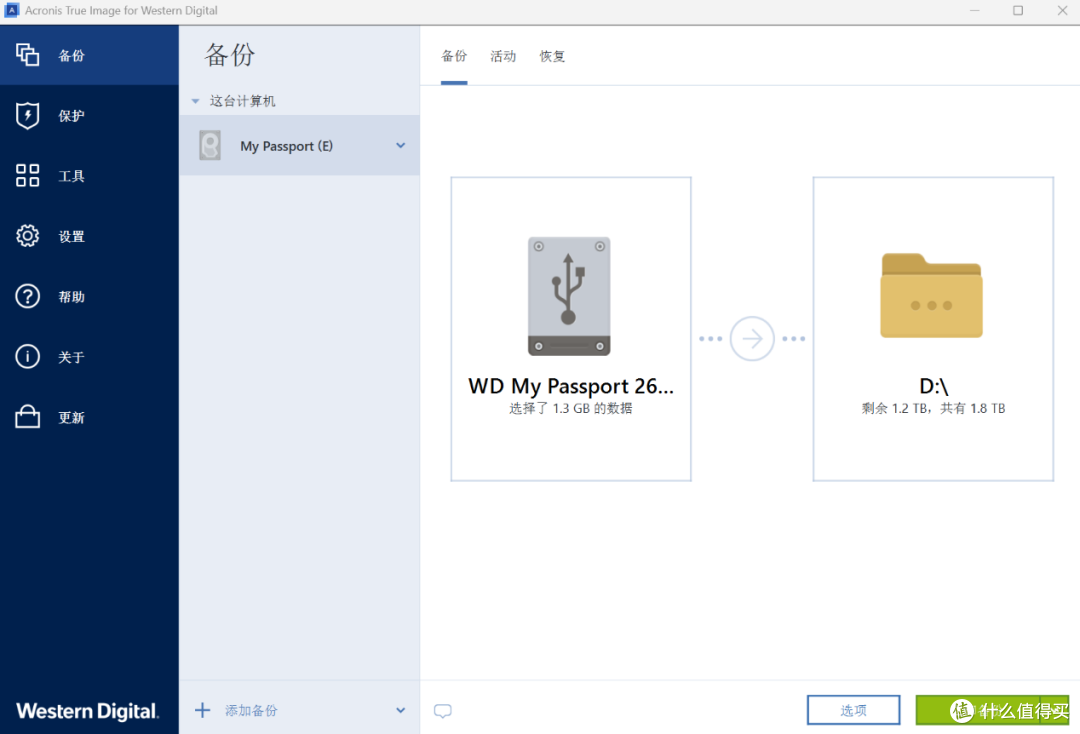Screen dimensions: 1080x734
Task: Click the 剩余 1.2 TB，共有 1.8 TB text
Action: 933,408
